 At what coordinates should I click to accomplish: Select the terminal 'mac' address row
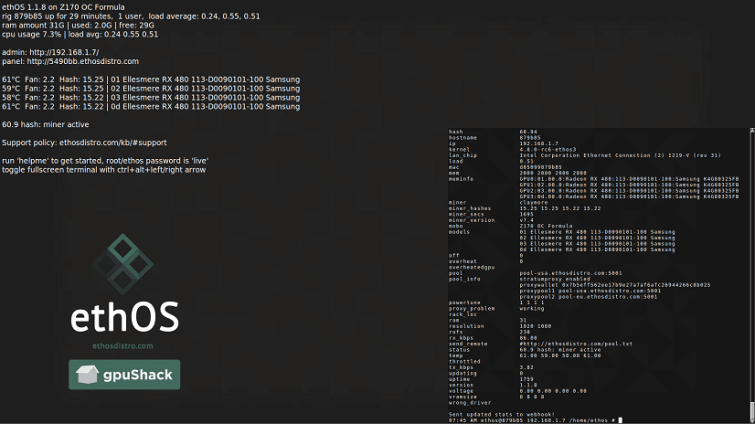505,167
